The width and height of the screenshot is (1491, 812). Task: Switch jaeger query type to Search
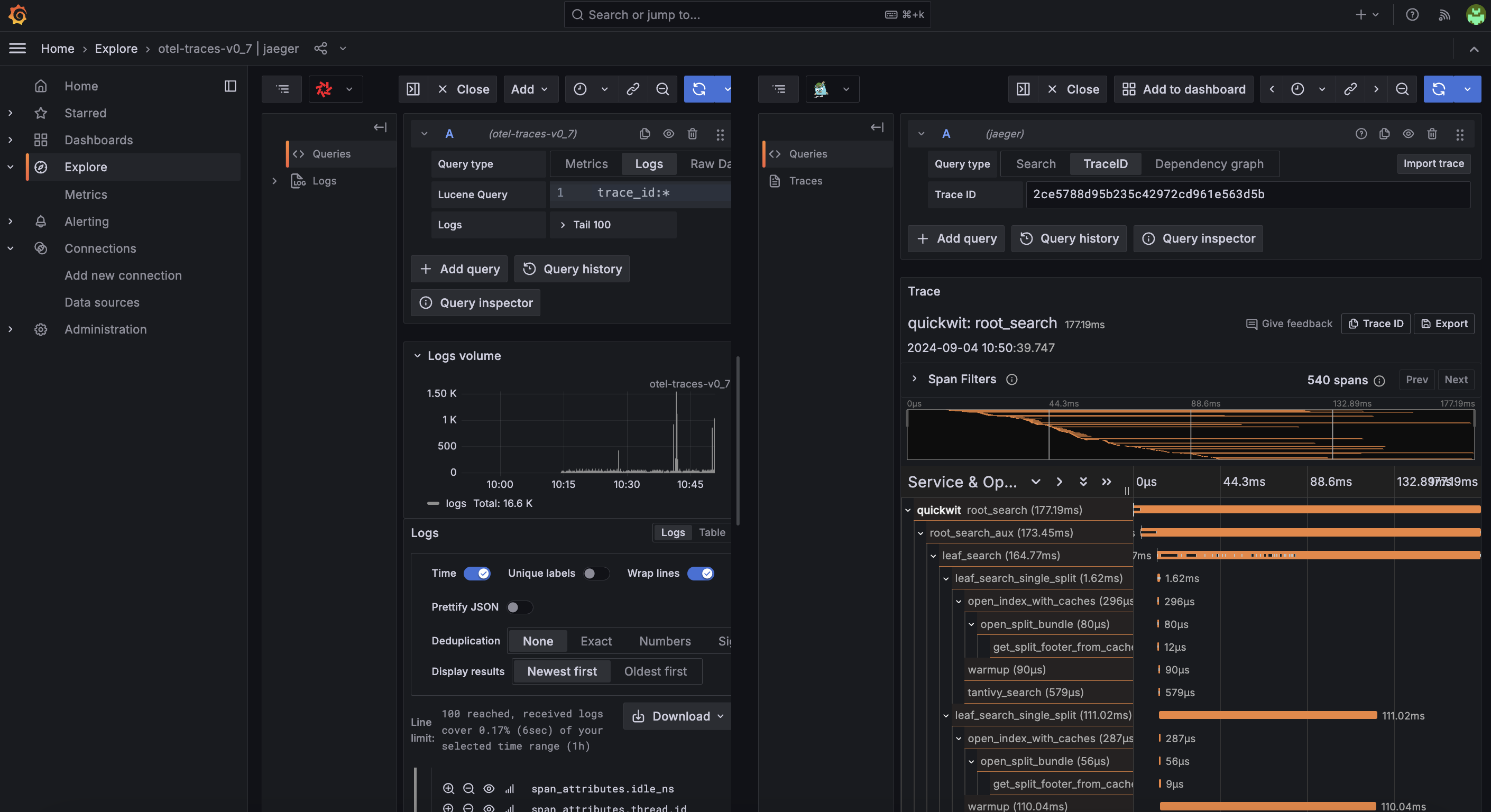[1036, 164]
